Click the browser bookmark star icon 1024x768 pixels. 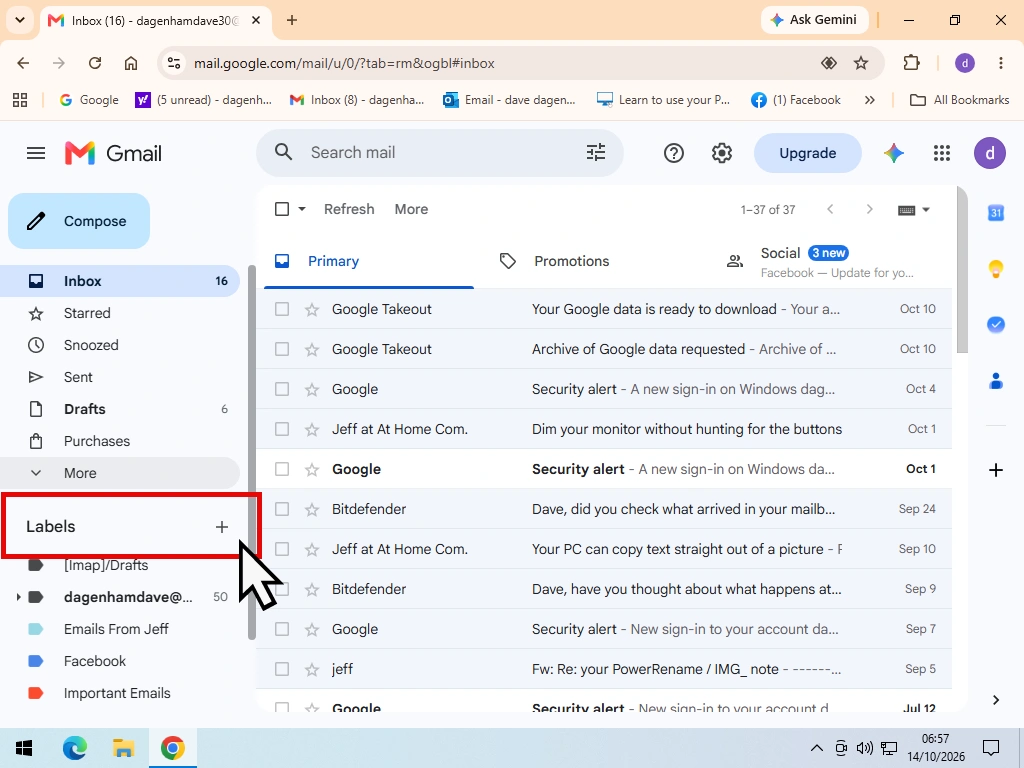click(861, 63)
